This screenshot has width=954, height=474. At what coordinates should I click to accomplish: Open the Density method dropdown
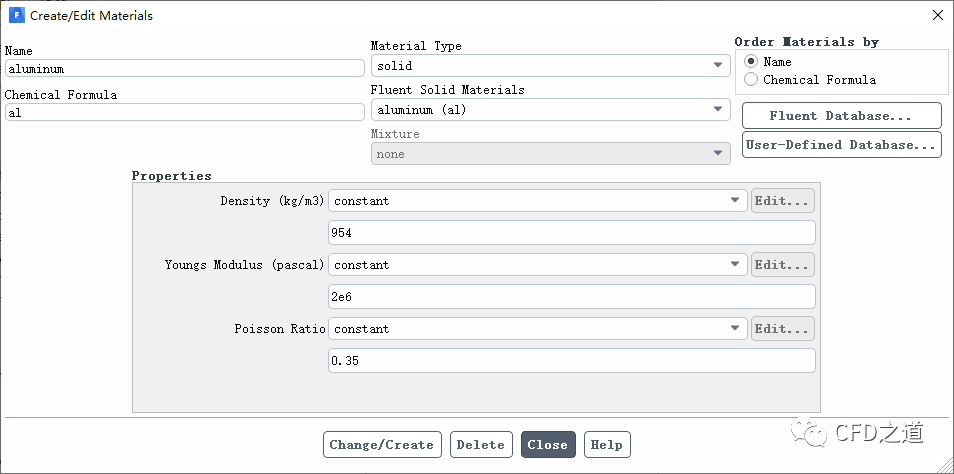click(537, 201)
